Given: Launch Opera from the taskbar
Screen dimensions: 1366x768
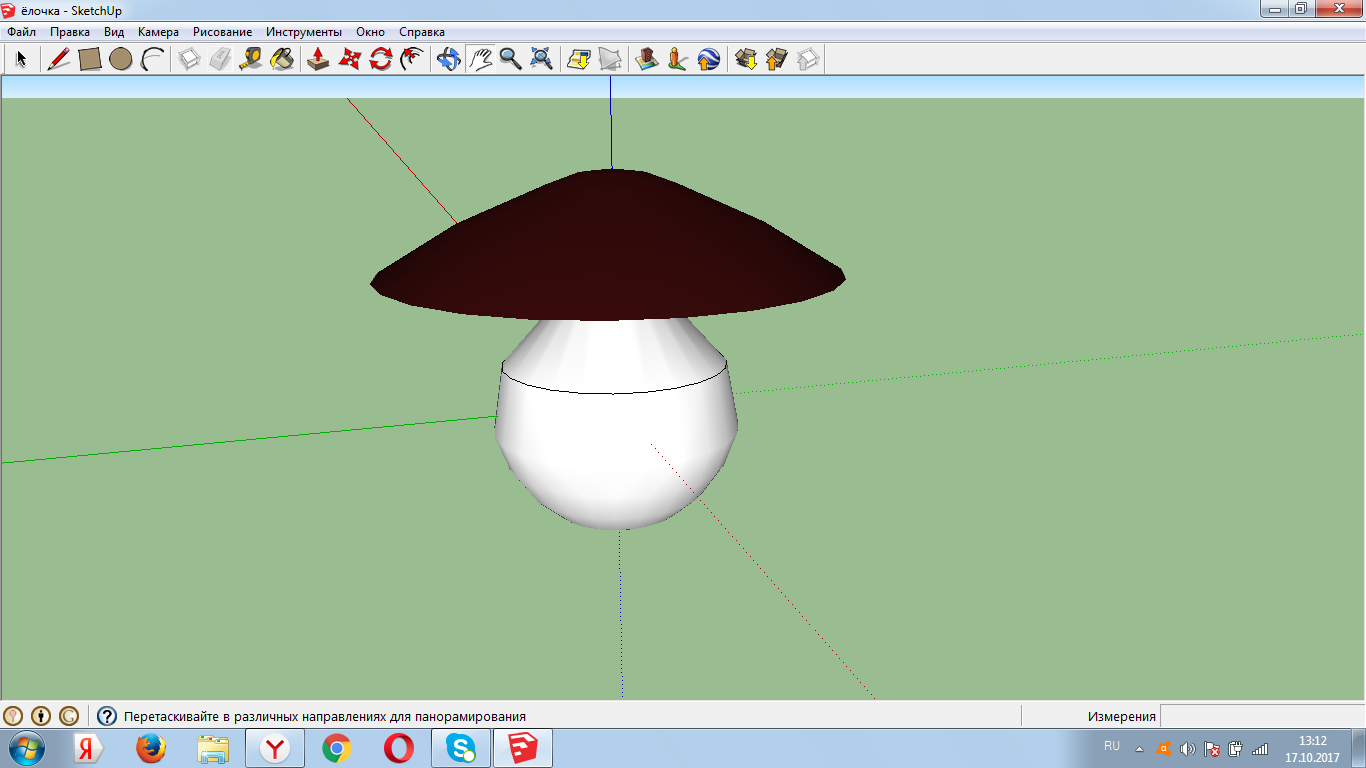Looking at the screenshot, I should coord(399,748).
